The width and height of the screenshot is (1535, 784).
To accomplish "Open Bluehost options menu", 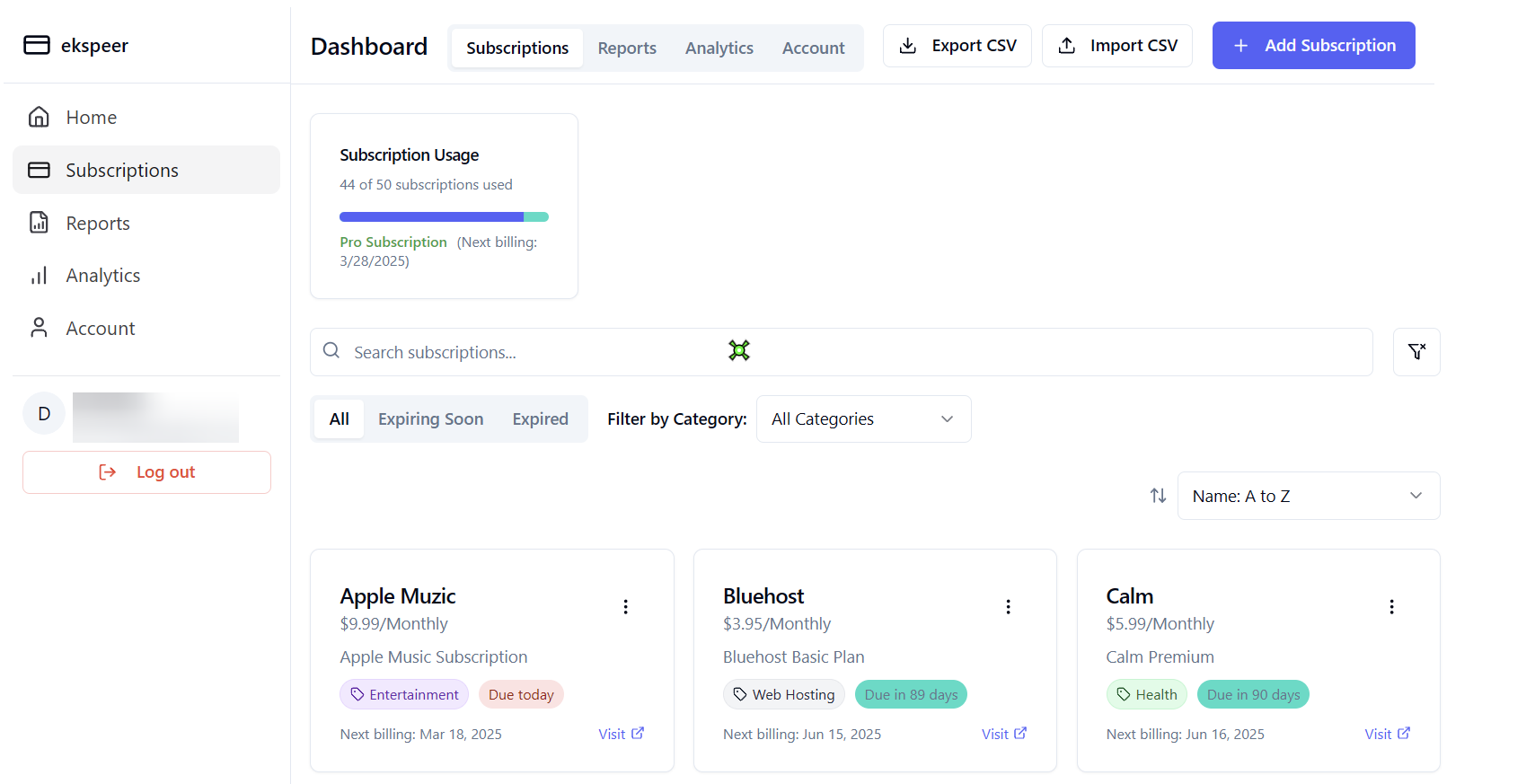I will click(1009, 607).
